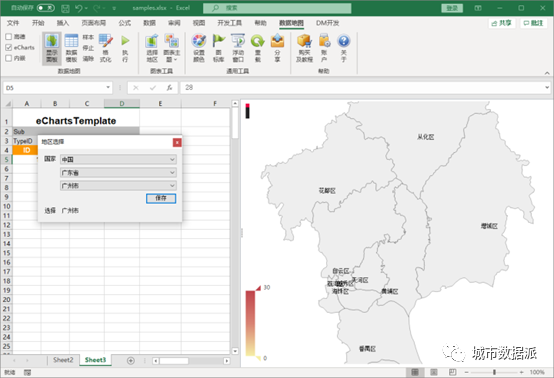The width and height of the screenshot is (554, 378).
Task: Expand the 广东省 province dropdown
Action: (x=118, y=173)
